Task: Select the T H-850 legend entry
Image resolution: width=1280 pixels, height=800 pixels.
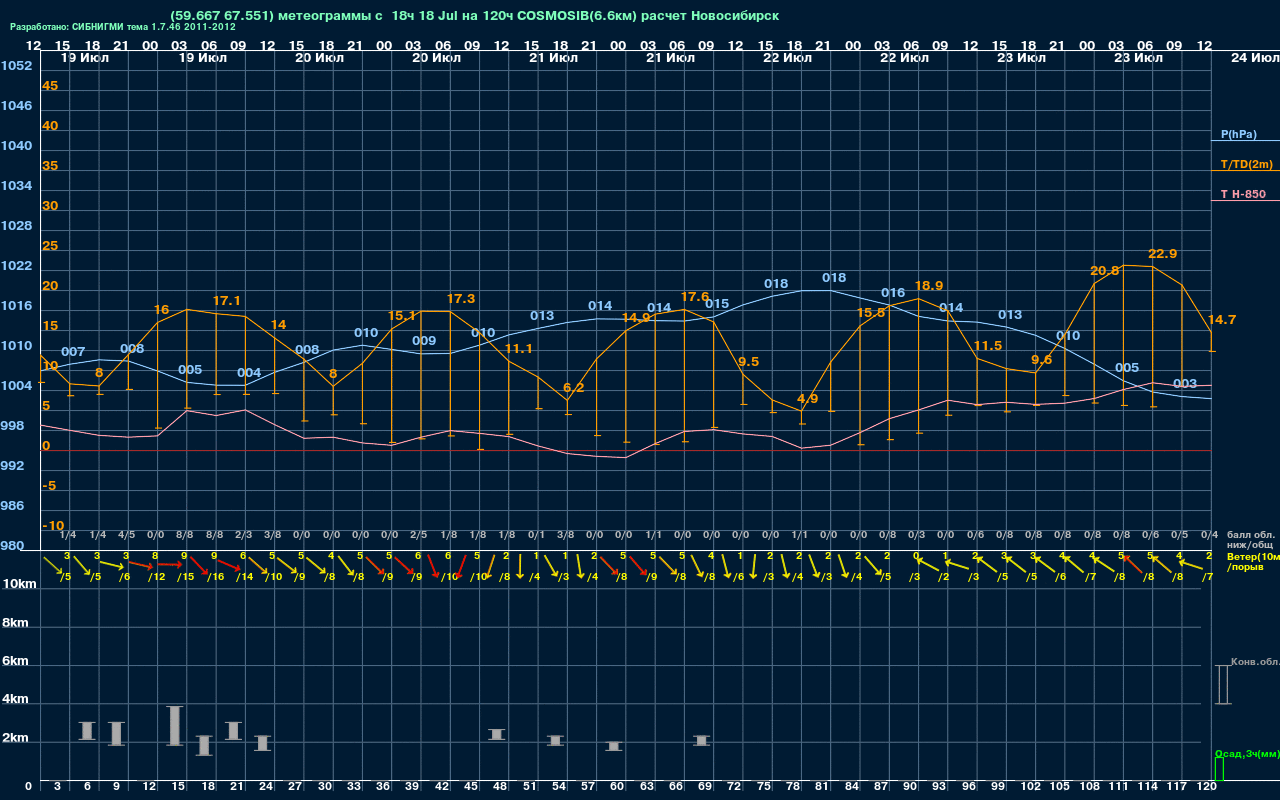Action: point(1242,194)
